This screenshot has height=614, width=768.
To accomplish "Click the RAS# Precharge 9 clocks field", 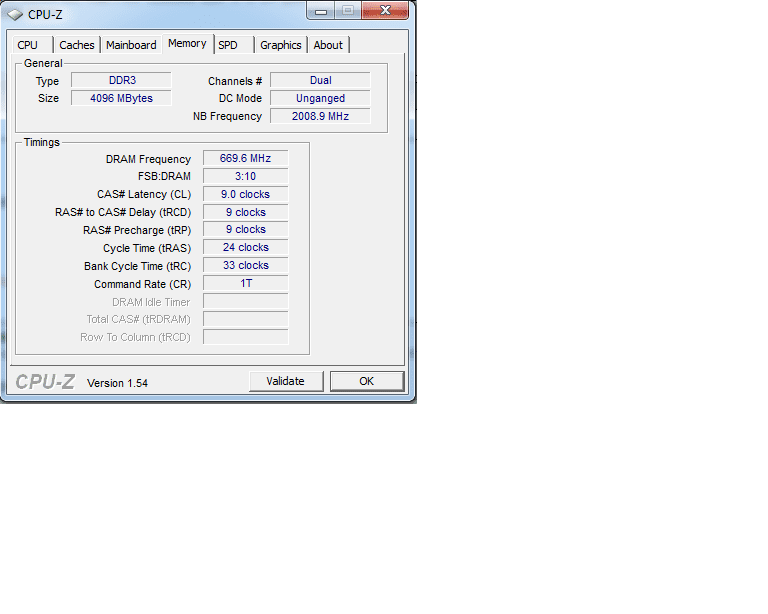I will pyautogui.click(x=246, y=230).
